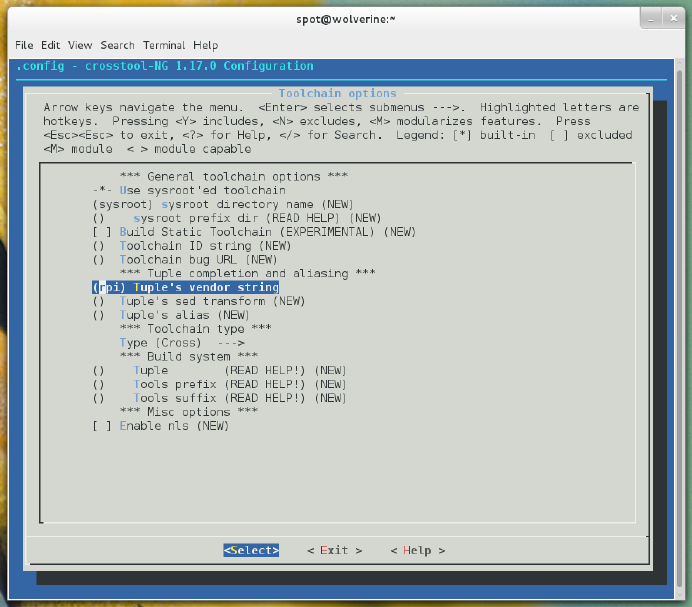Select build system Tuple (READ HELP!) entry
The width and height of the screenshot is (692, 607).
point(219,370)
